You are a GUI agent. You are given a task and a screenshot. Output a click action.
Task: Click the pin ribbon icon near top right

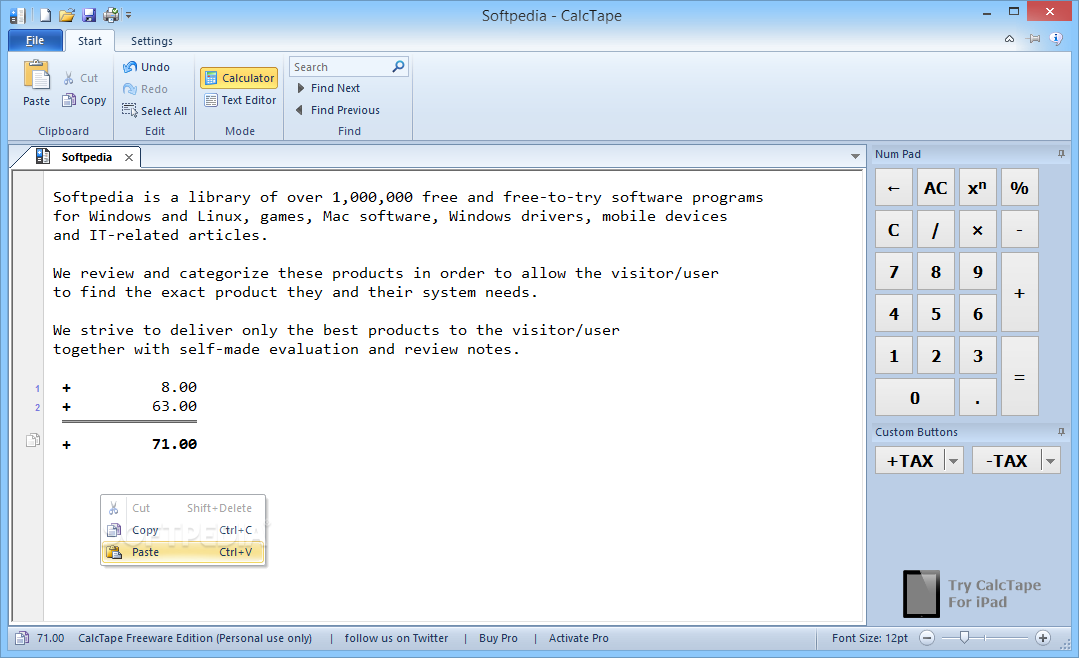pos(1034,39)
